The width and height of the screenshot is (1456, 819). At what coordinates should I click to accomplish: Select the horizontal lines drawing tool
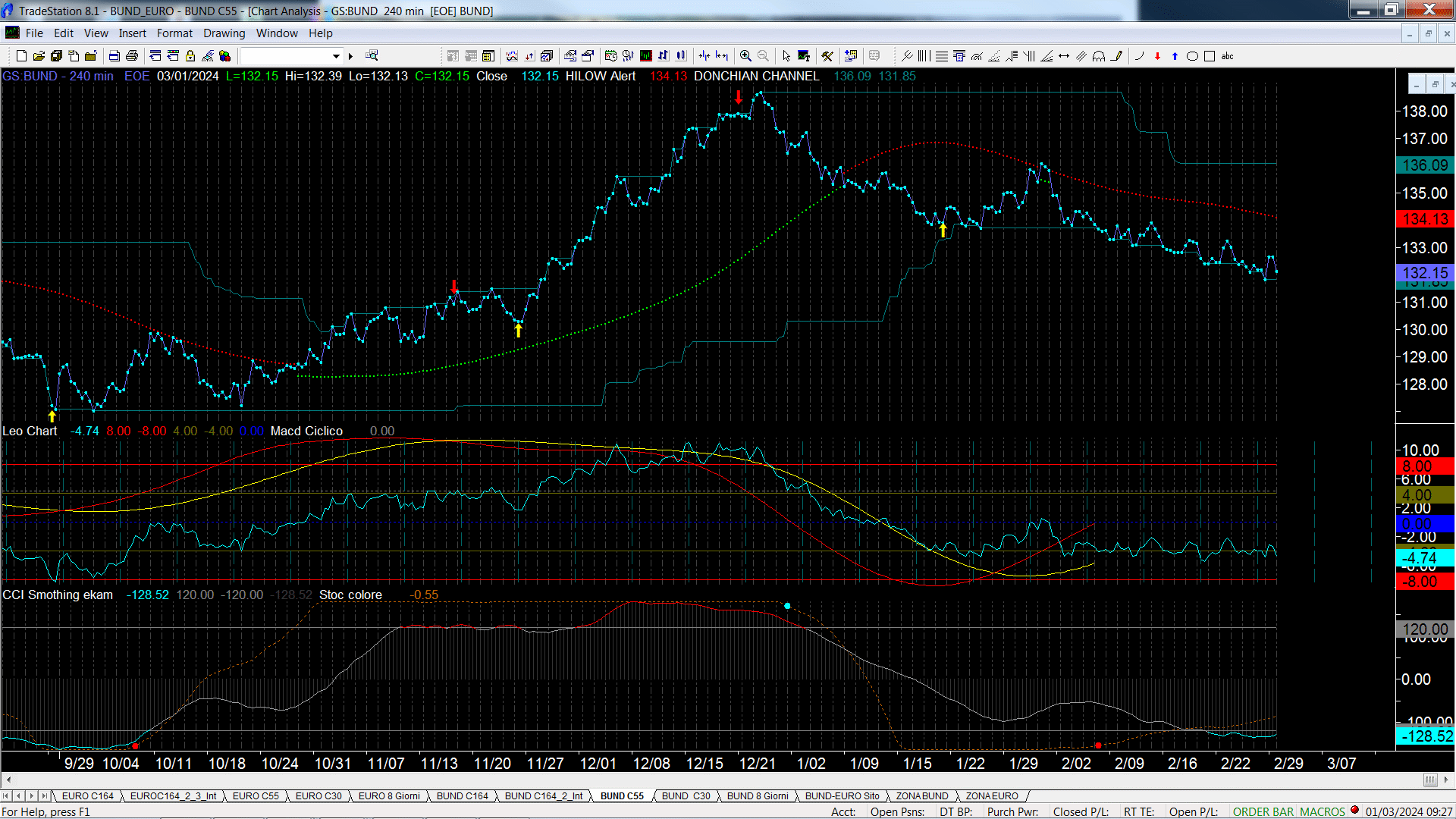coord(942,56)
